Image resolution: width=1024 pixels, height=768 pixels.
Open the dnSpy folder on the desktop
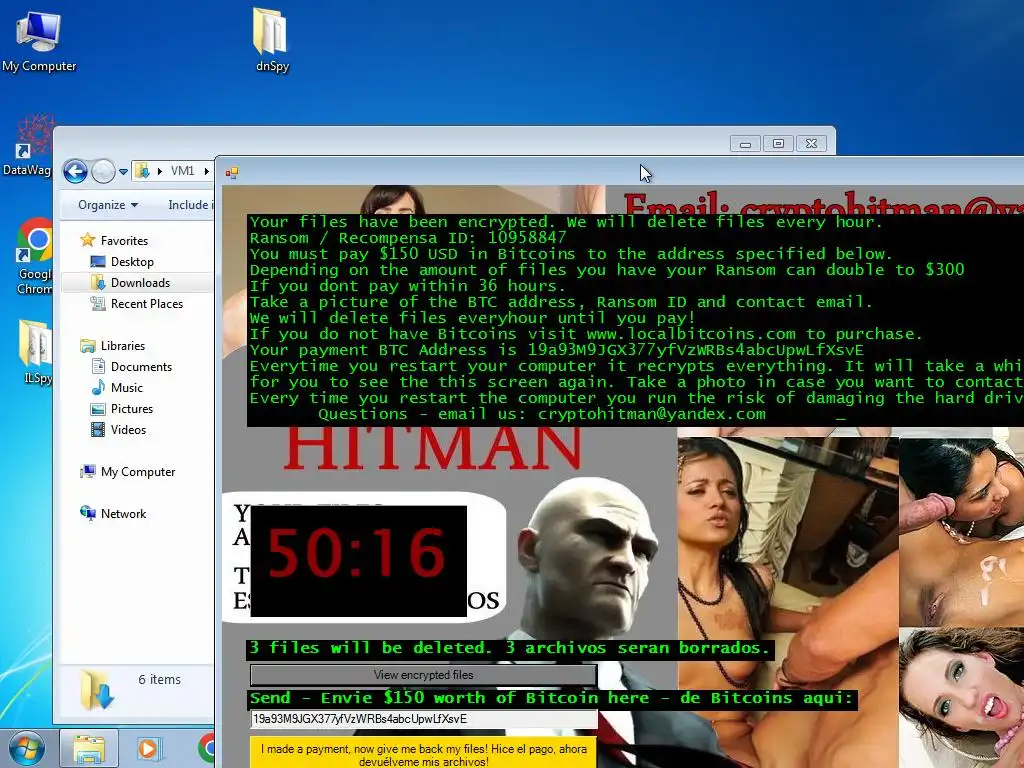click(x=272, y=40)
